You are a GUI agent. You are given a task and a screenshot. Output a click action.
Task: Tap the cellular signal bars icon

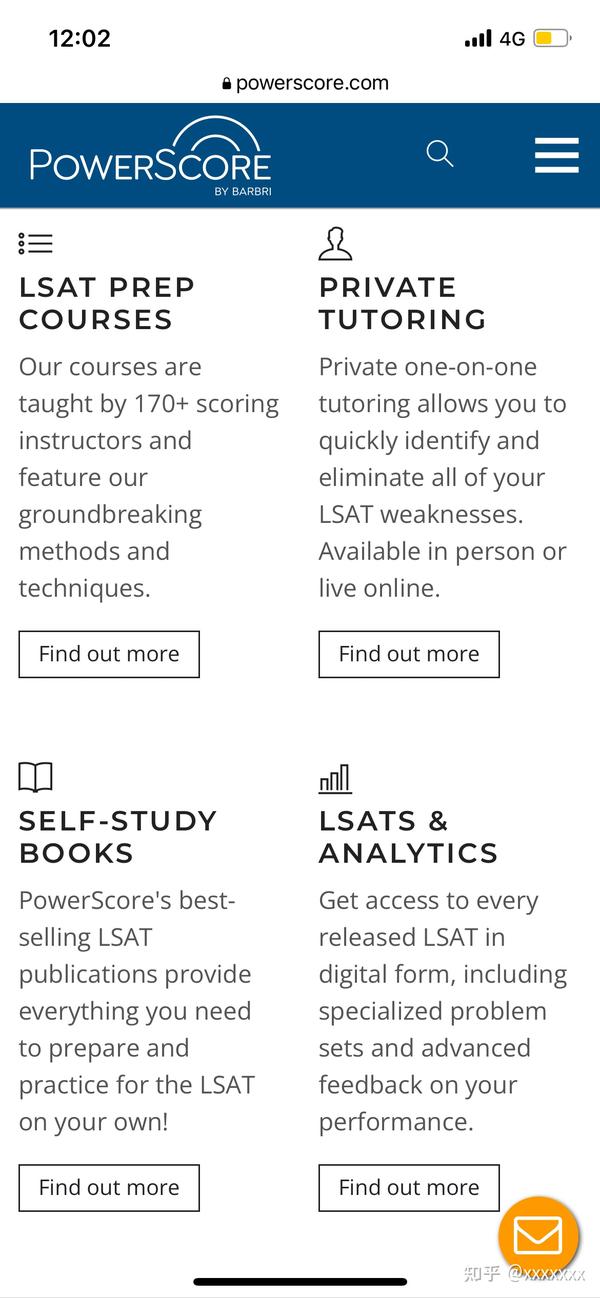pyautogui.click(x=477, y=38)
